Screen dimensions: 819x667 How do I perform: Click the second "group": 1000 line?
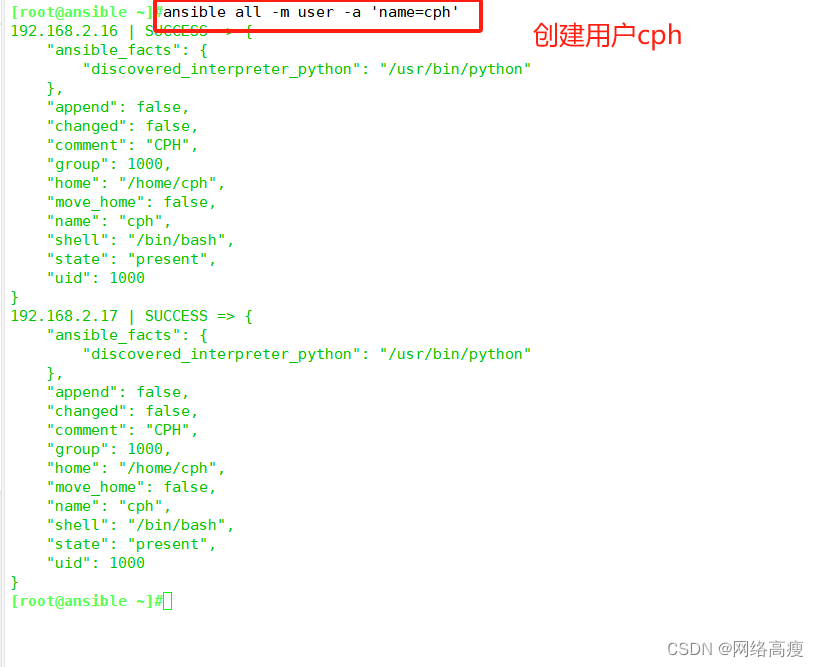[x=109, y=449]
